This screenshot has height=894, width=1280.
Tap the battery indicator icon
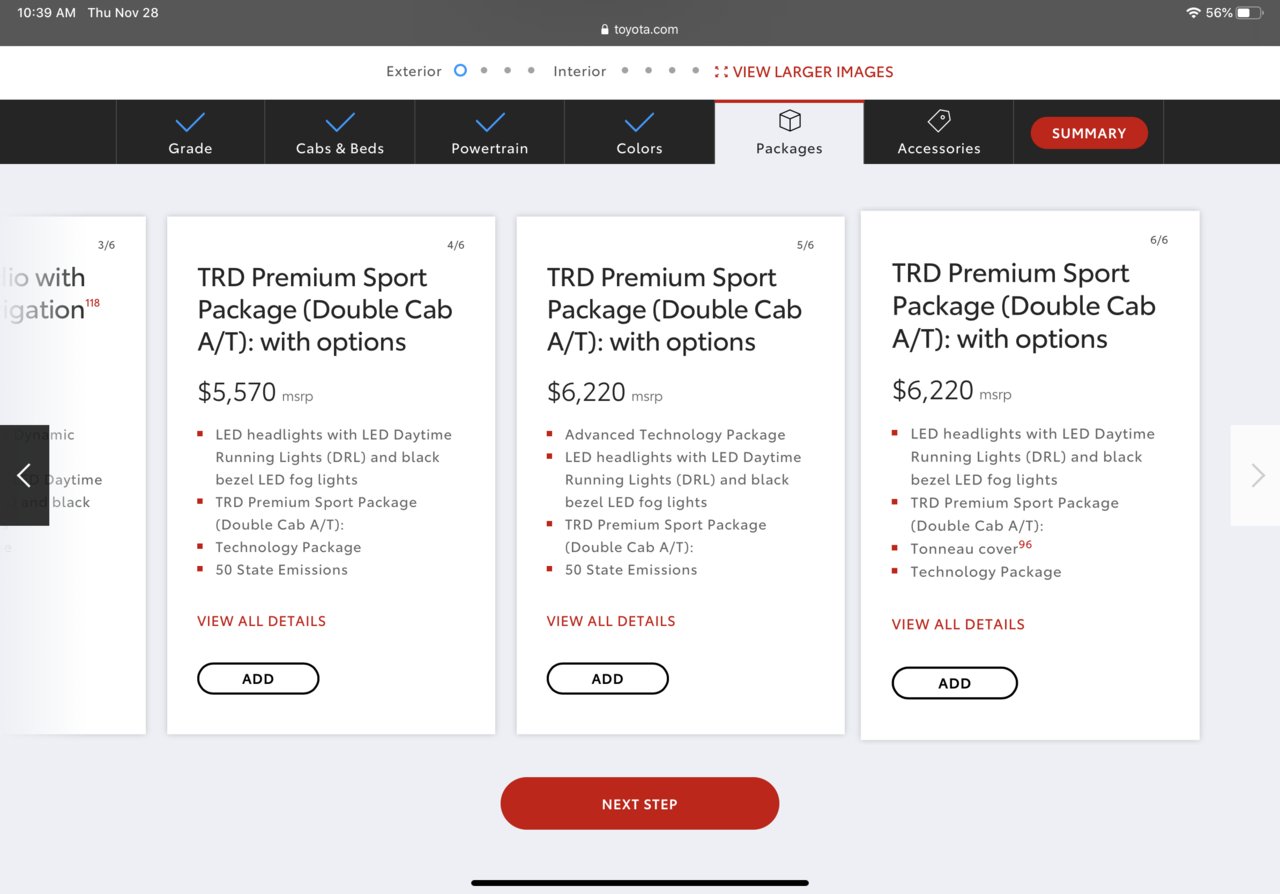click(x=1250, y=13)
